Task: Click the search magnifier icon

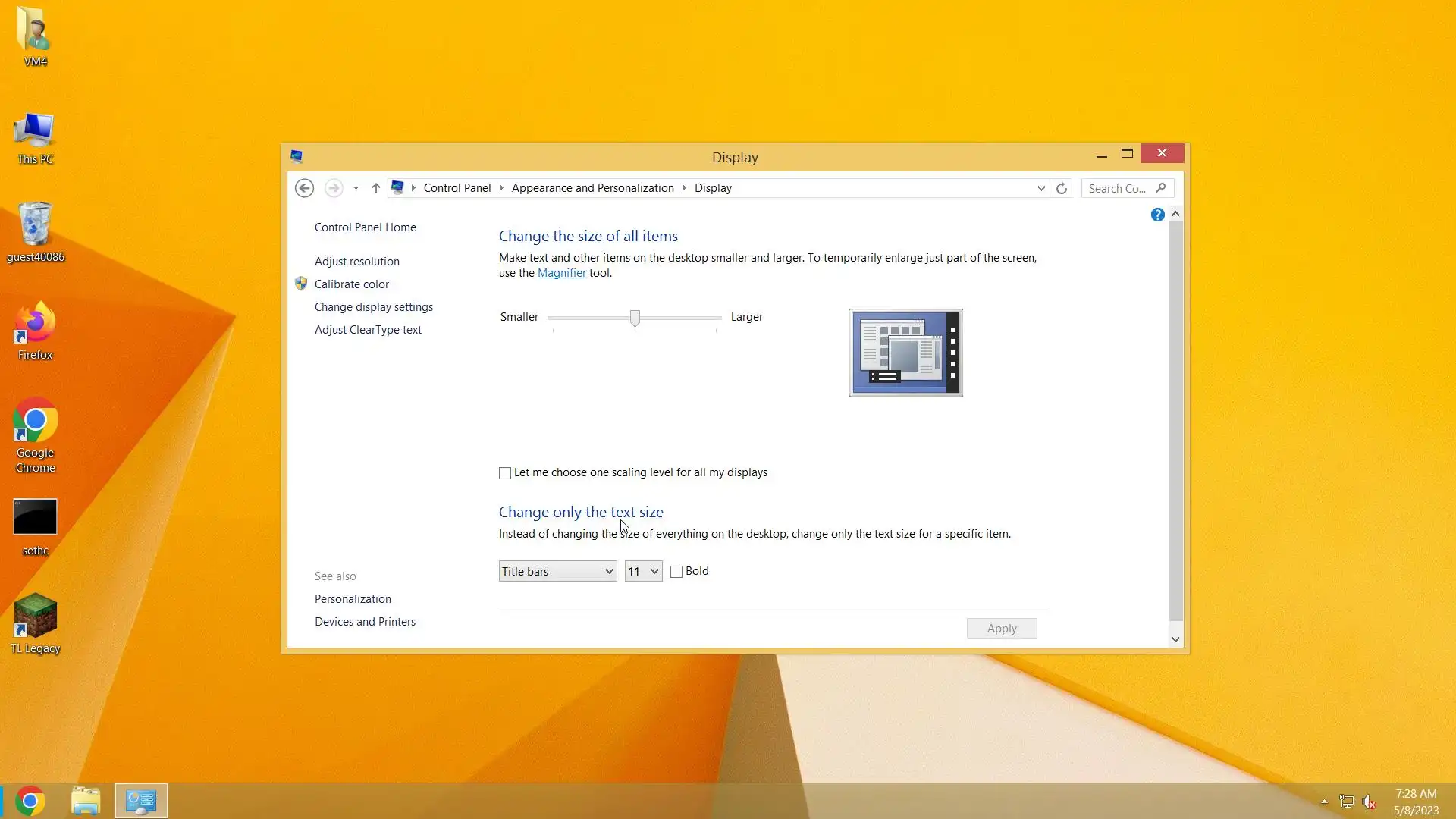Action: (1160, 188)
